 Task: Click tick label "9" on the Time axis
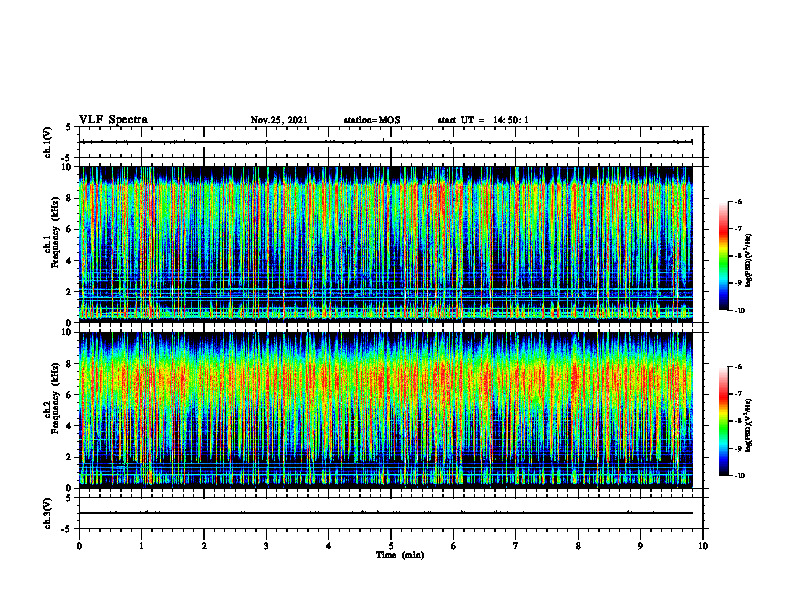tap(640, 546)
